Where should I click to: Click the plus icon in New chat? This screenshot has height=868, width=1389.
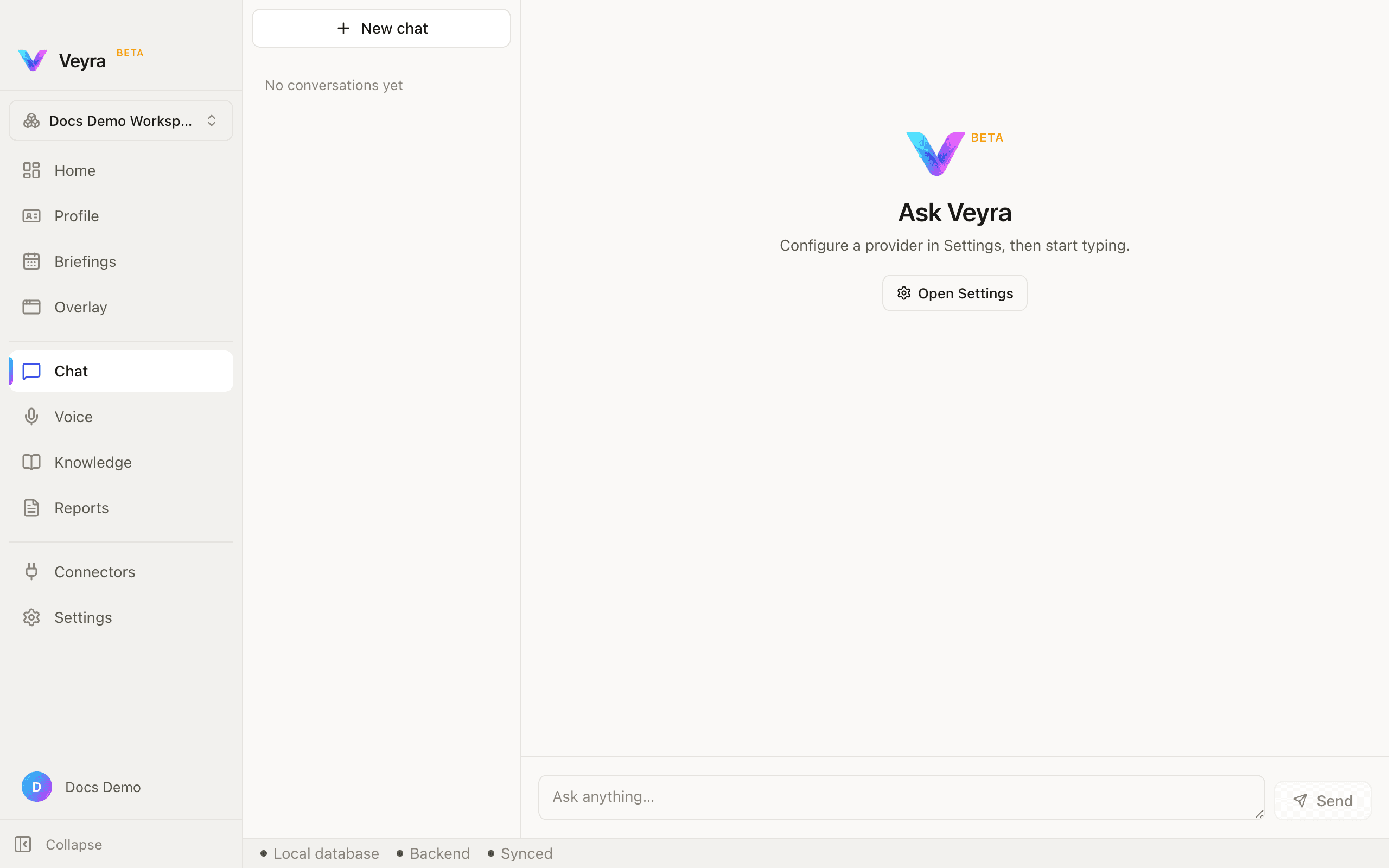click(343, 28)
